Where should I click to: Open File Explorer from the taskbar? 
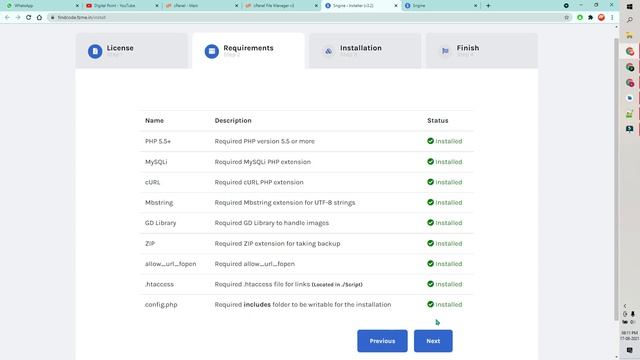630,36
